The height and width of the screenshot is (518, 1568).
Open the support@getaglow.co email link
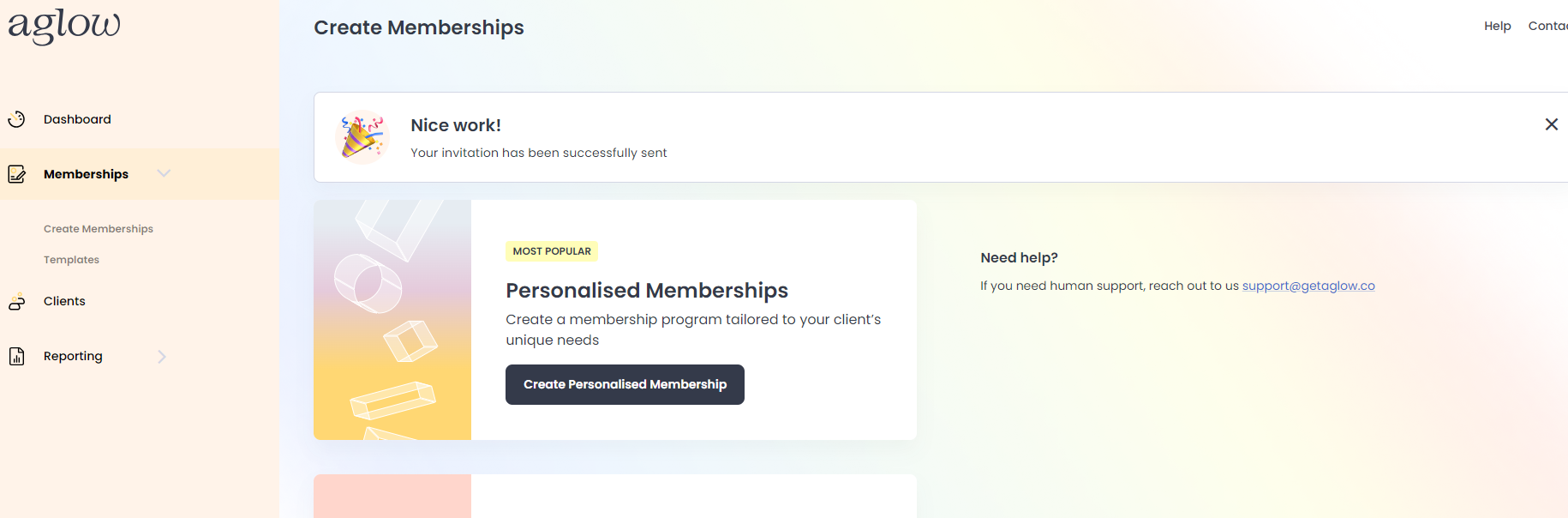click(1308, 286)
